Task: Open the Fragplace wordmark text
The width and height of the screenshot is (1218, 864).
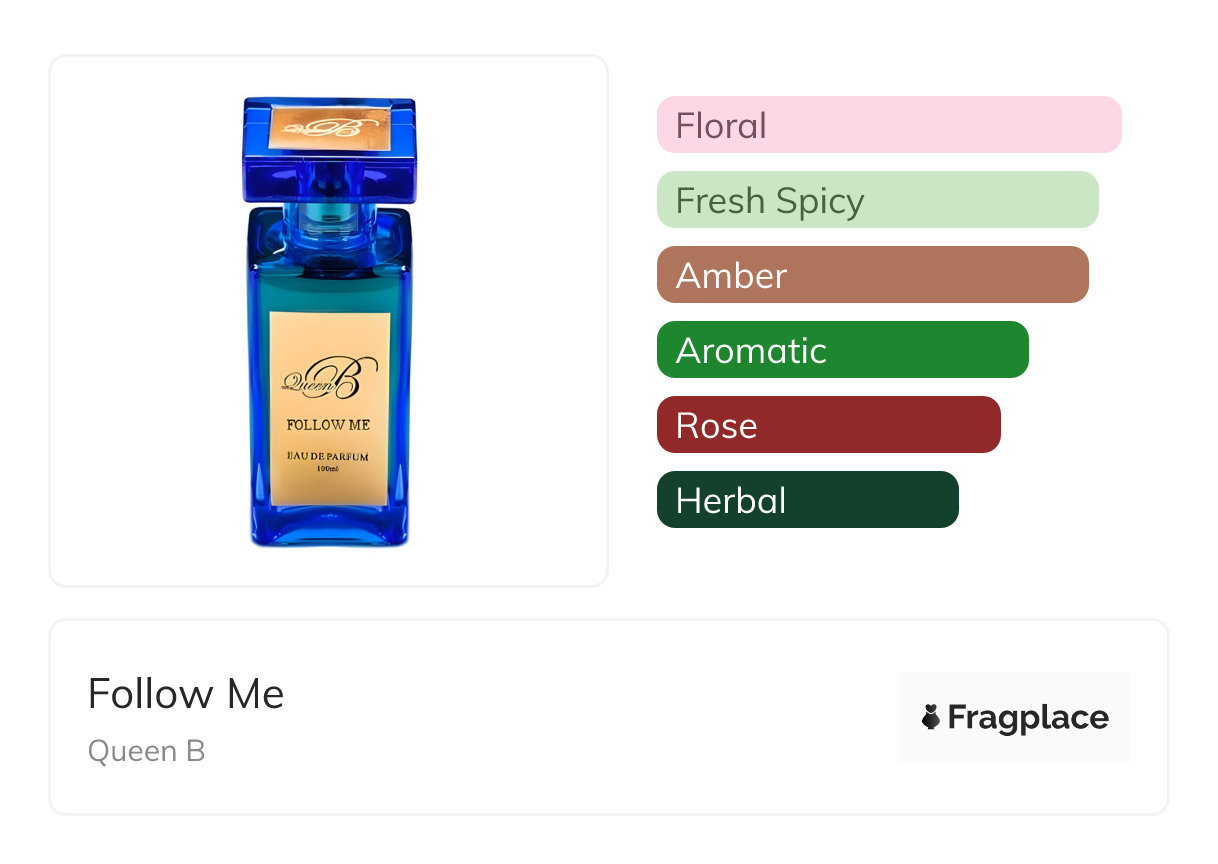Action: point(1028,717)
